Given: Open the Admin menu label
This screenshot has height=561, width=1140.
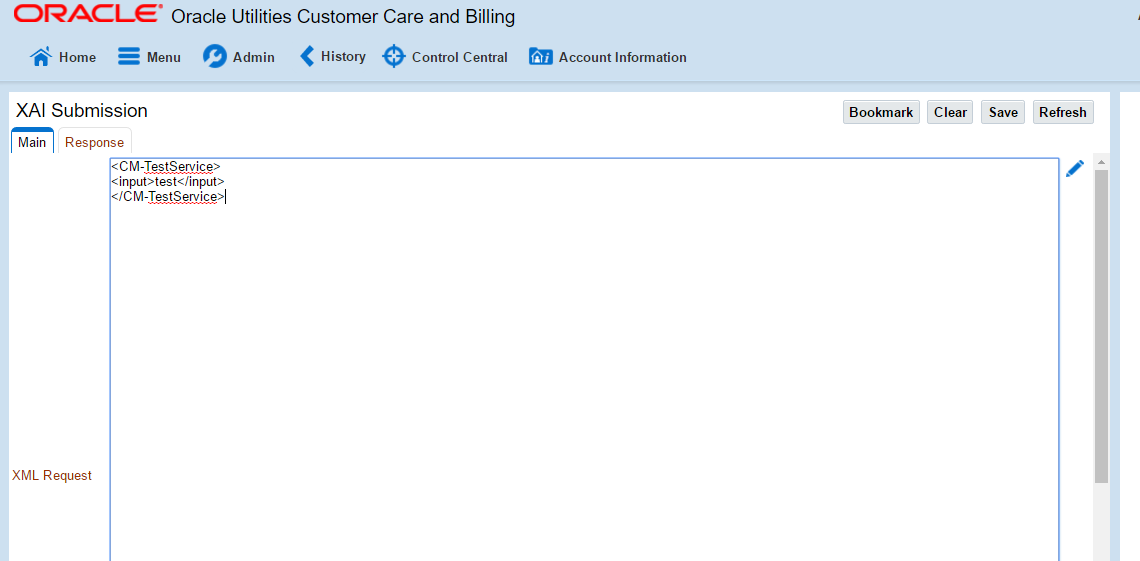Looking at the screenshot, I should point(254,57).
